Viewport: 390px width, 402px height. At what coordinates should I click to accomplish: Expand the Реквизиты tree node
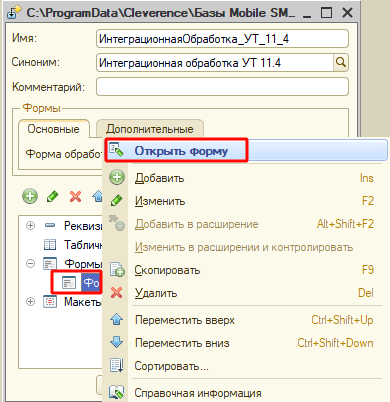tap(30, 226)
